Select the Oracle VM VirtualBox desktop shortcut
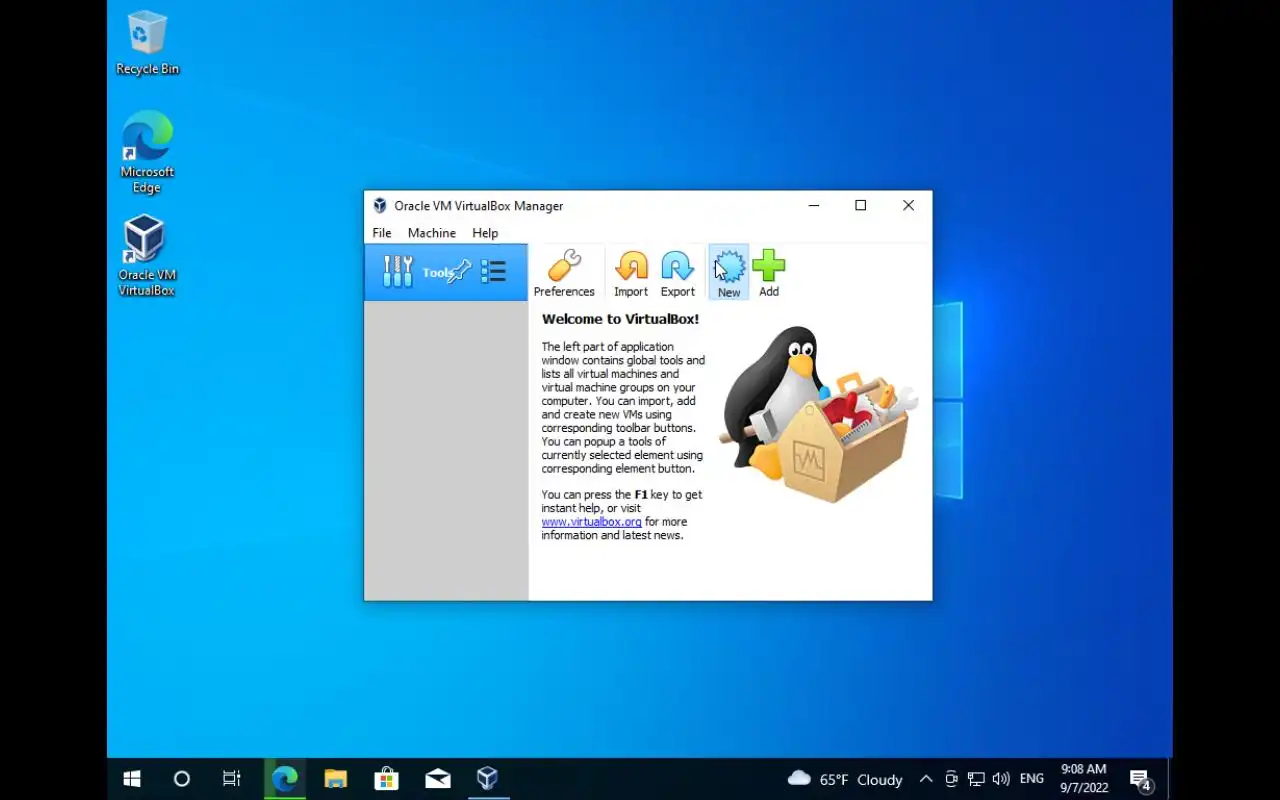 point(147,256)
